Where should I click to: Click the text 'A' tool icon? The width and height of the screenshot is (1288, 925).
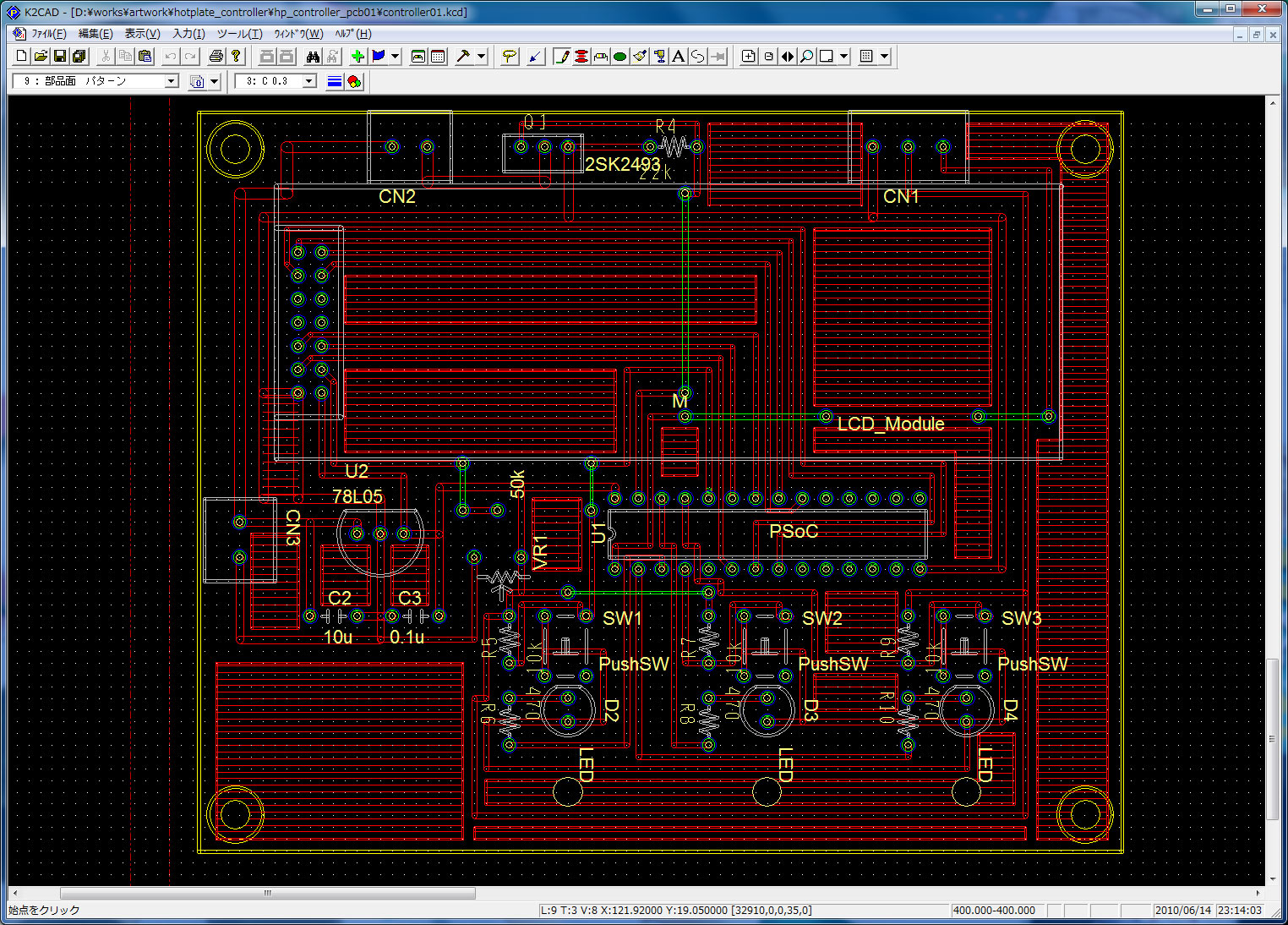[678, 57]
